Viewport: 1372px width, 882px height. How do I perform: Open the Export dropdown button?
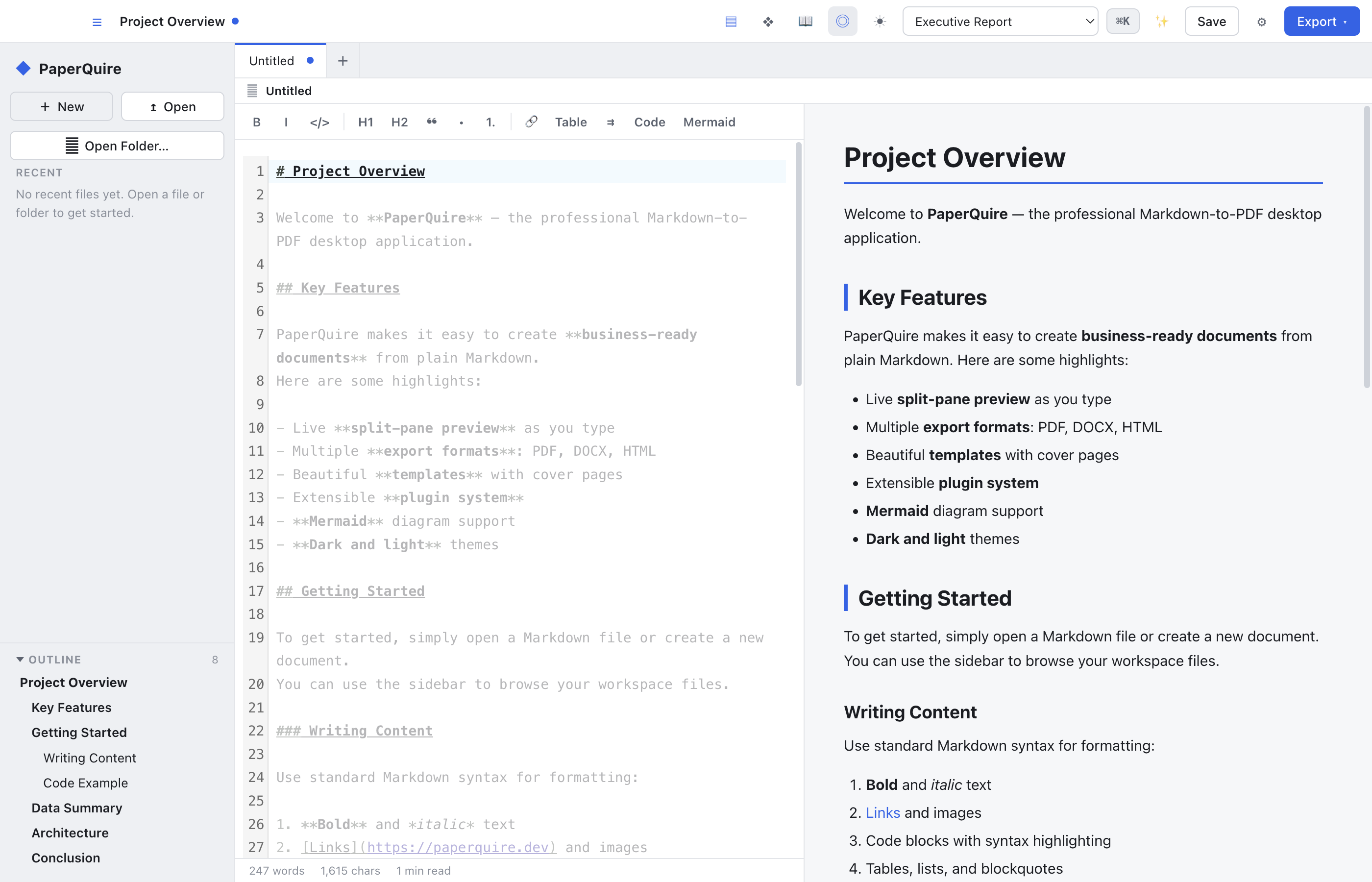pos(1322,22)
